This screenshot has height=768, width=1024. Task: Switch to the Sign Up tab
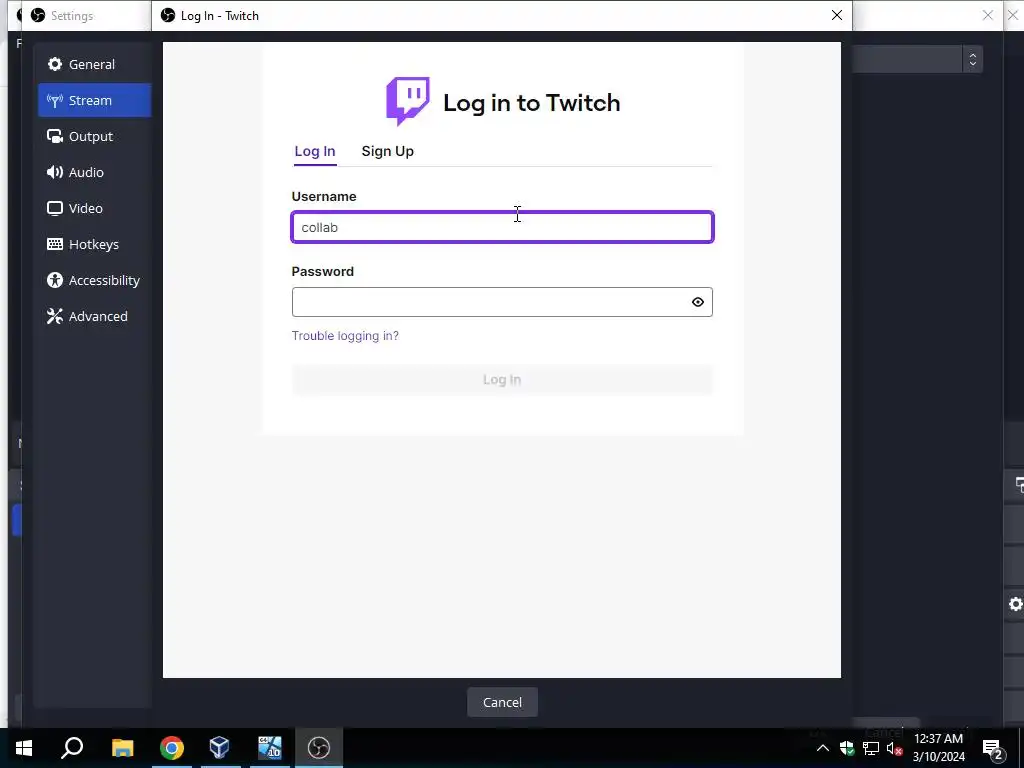387,151
